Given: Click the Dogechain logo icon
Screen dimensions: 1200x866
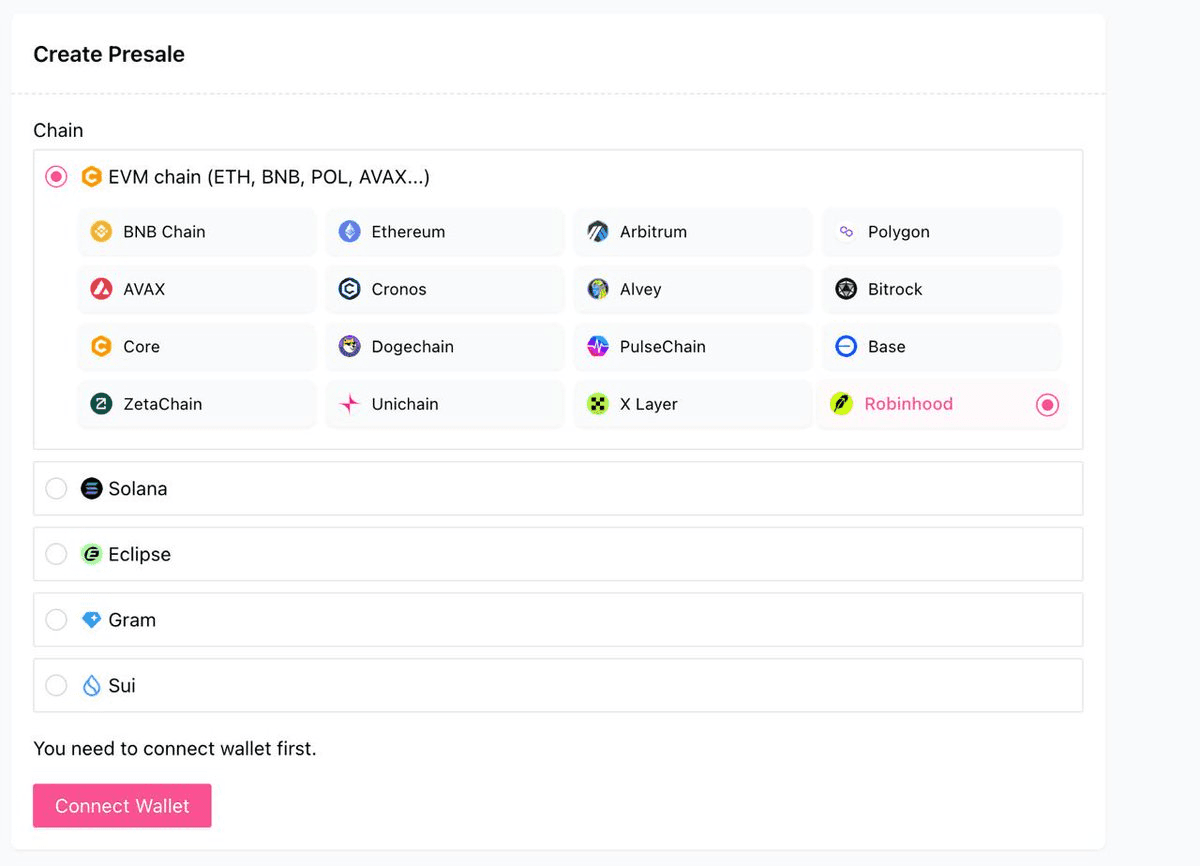Looking at the screenshot, I should (x=349, y=347).
